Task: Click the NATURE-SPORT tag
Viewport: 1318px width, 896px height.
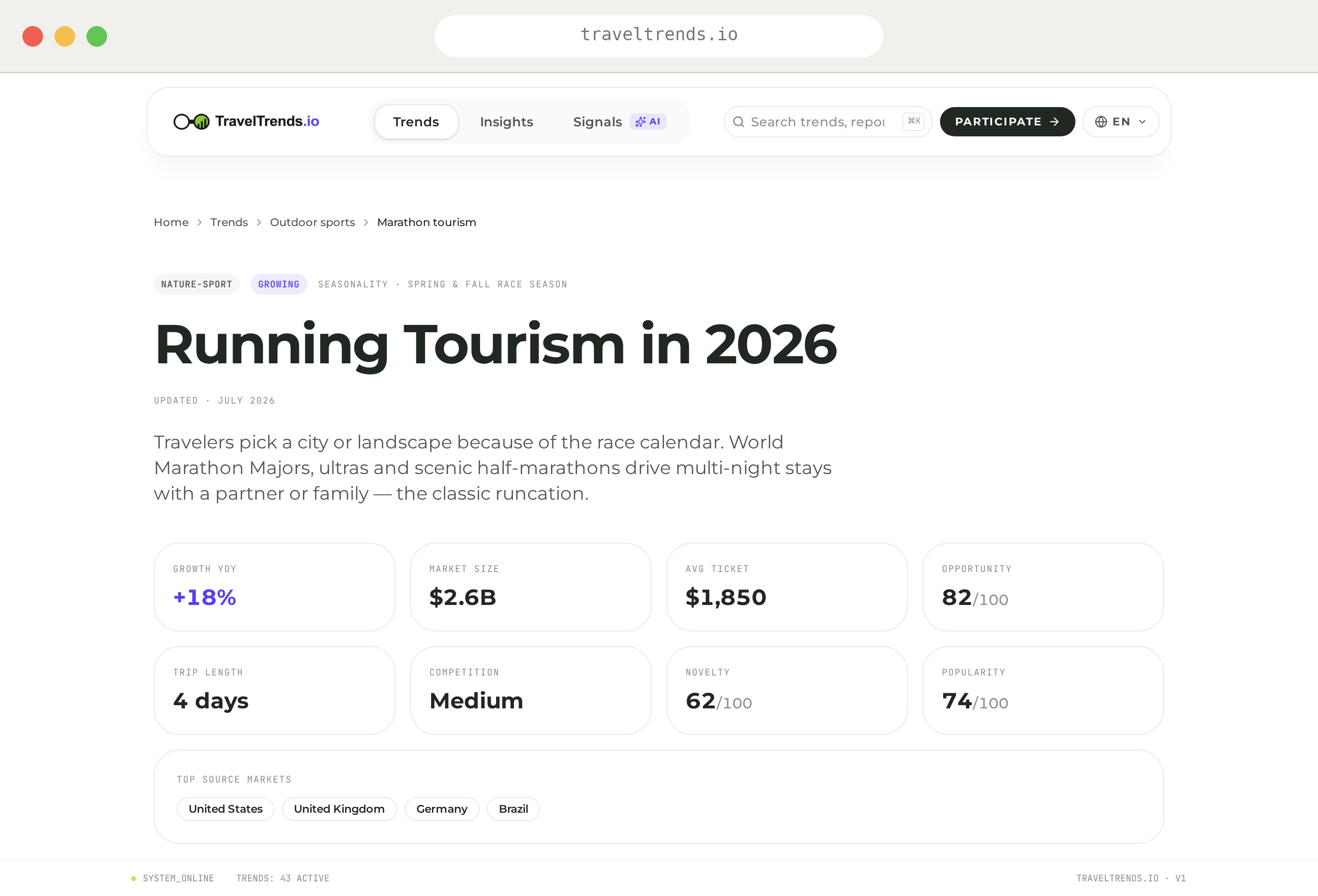Action: [196, 284]
